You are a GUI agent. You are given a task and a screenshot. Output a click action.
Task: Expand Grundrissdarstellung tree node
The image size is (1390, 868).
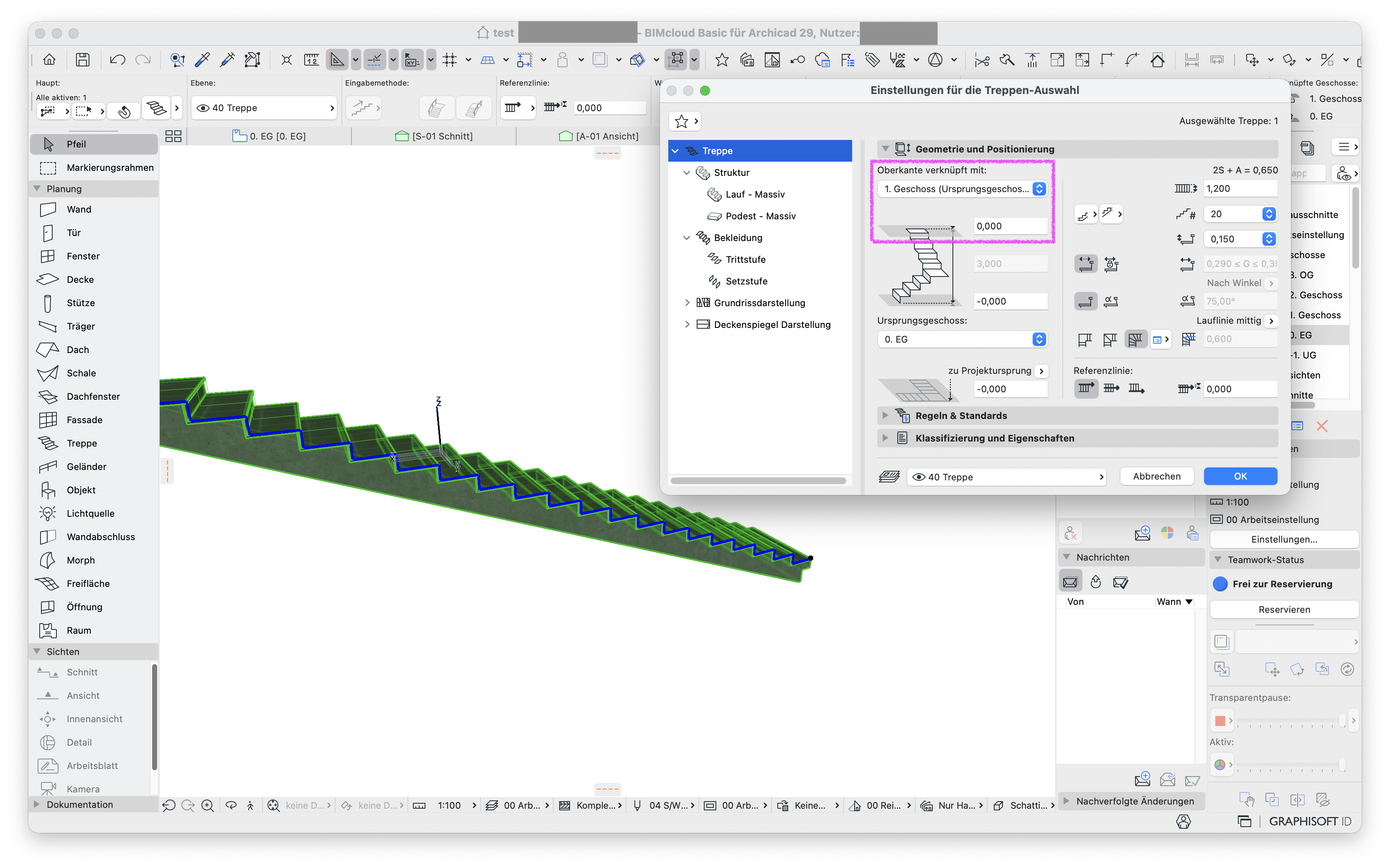(x=687, y=303)
